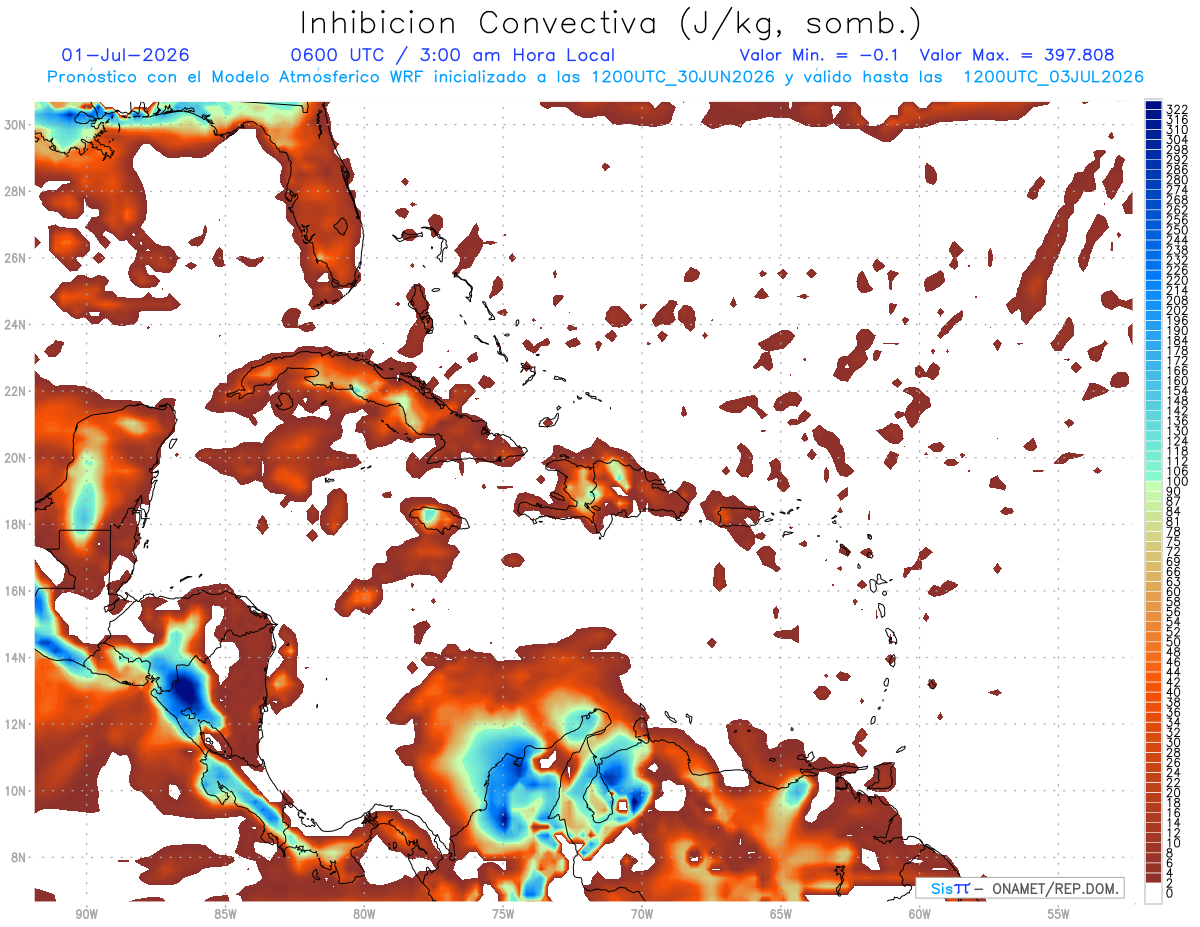Click the "70W" longitude label
Image resolution: width=1200 pixels, height=927 pixels.
point(642,914)
